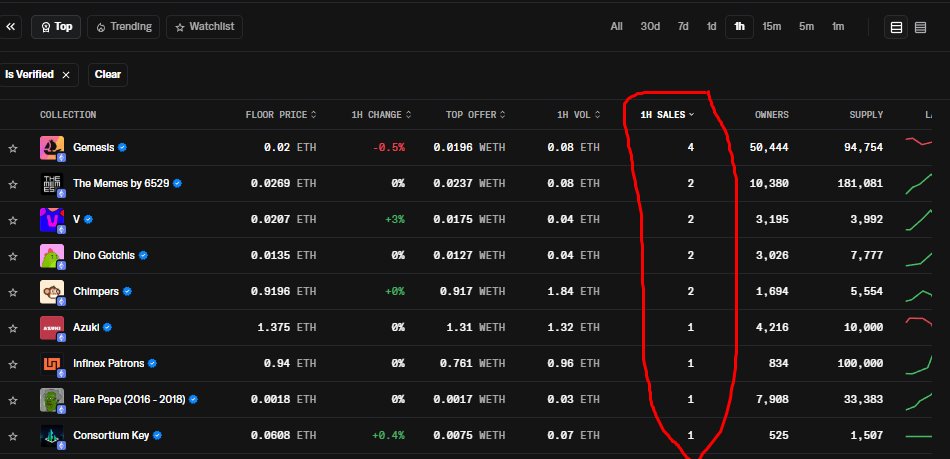Click Gemesis verified badge icon
Screen dimensions: 950x459
[x=122, y=147]
